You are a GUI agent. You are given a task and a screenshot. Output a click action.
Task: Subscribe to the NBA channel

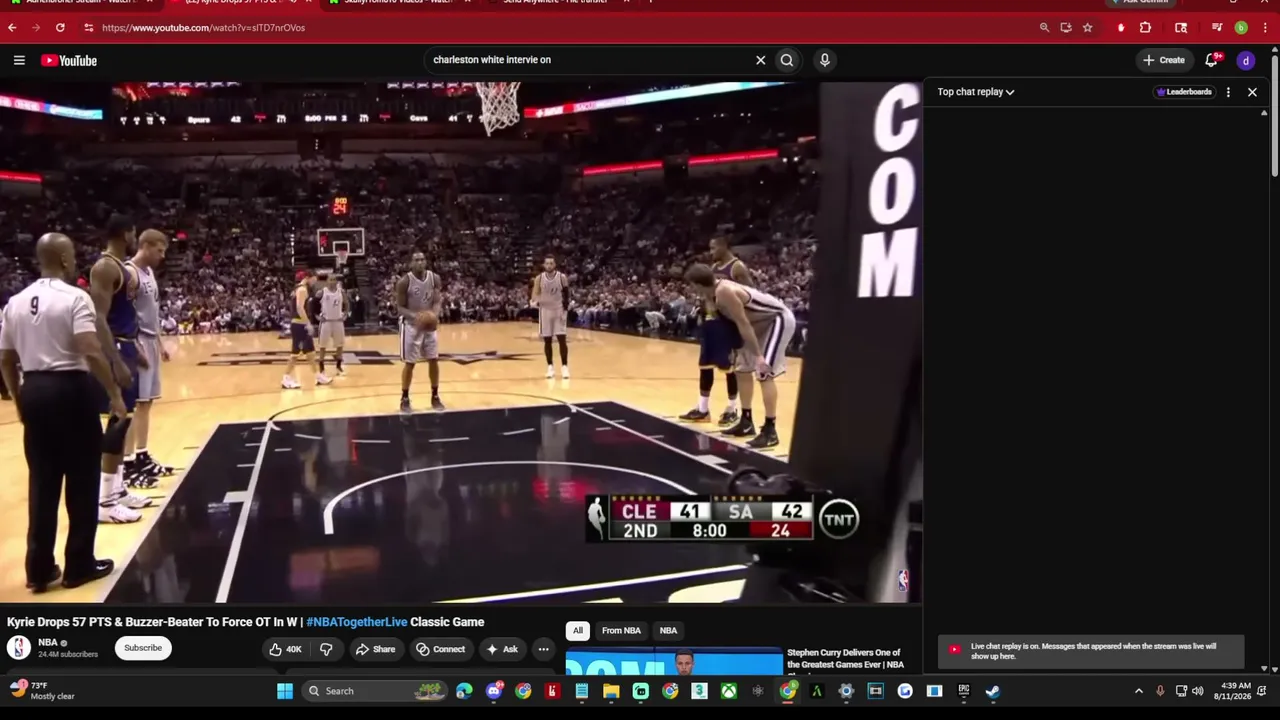pyautogui.click(x=143, y=648)
